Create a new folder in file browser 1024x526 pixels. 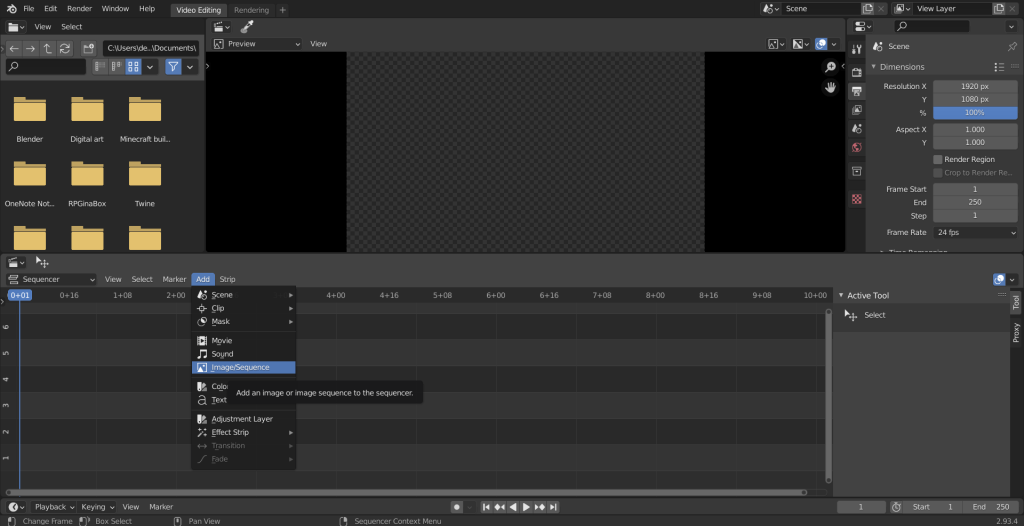click(89, 48)
